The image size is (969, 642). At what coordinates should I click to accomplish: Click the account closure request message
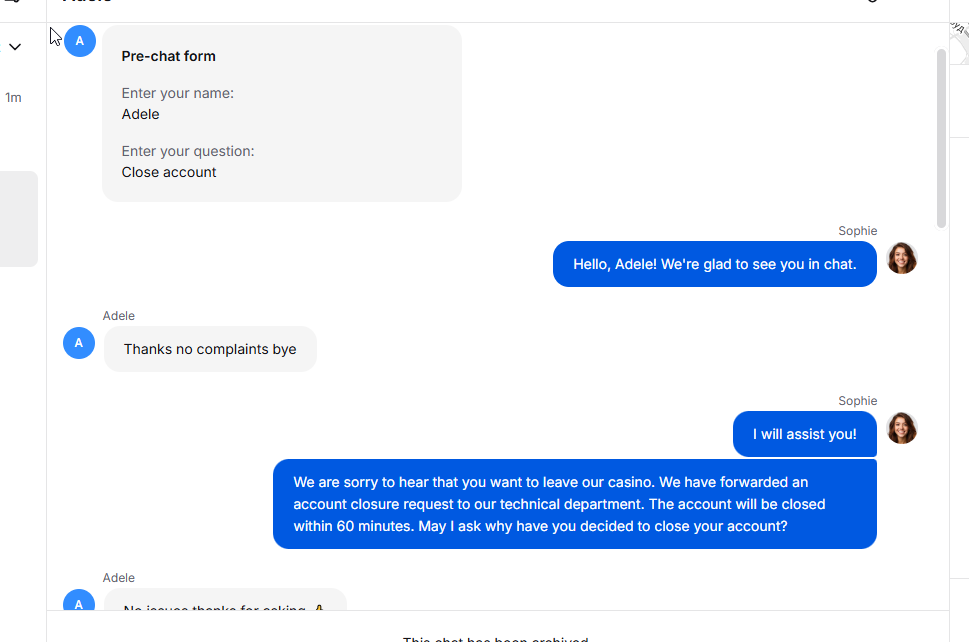(x=574, y=504)
